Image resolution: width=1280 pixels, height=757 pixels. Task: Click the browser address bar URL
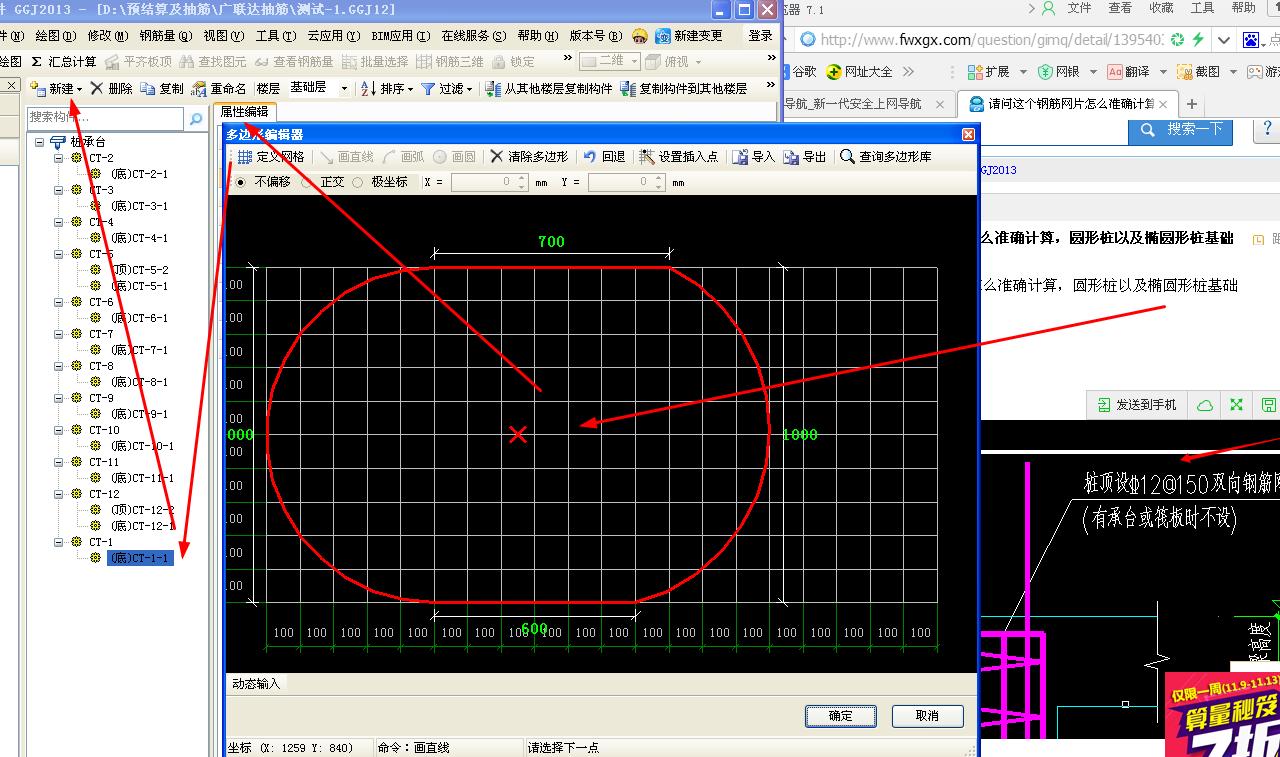(x=992, y=40)
